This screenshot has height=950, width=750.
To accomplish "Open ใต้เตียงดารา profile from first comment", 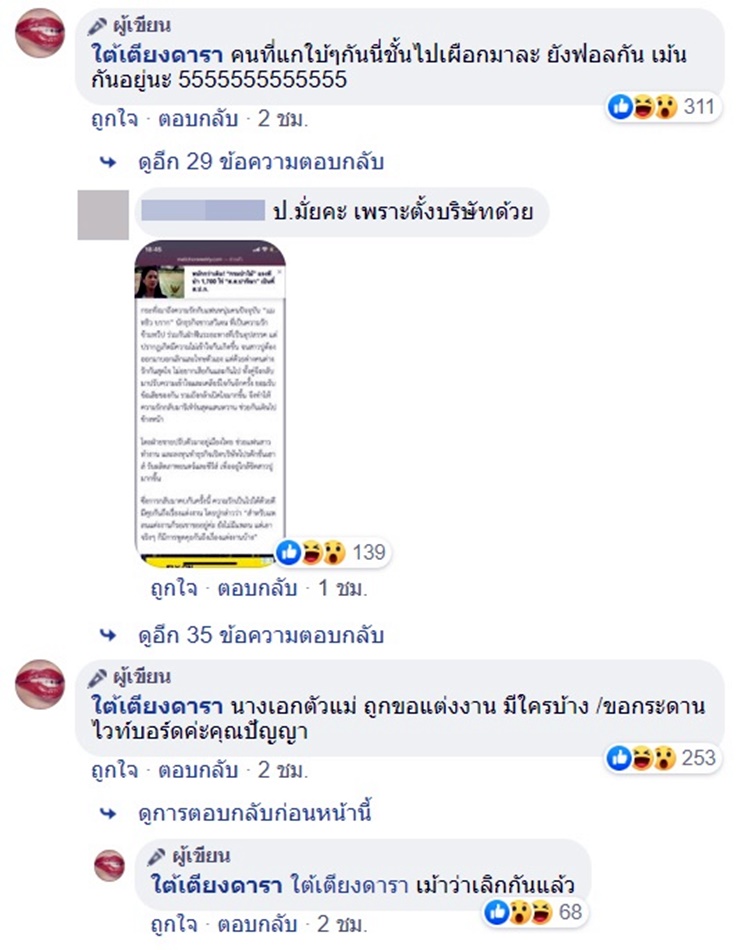I will (x=158, y=55).
